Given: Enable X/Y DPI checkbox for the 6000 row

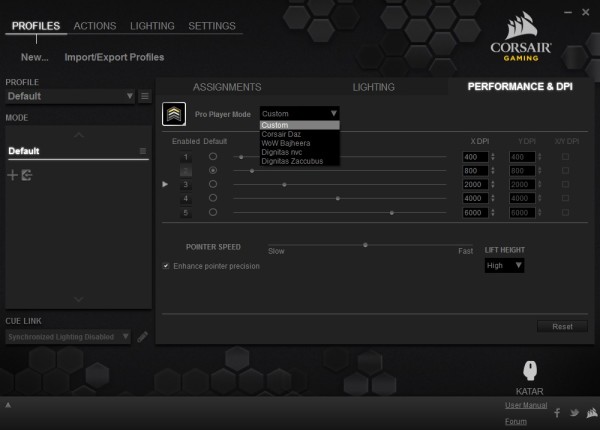Looking at the screenshot, I should pyautogui.click(x=565, y=212).
